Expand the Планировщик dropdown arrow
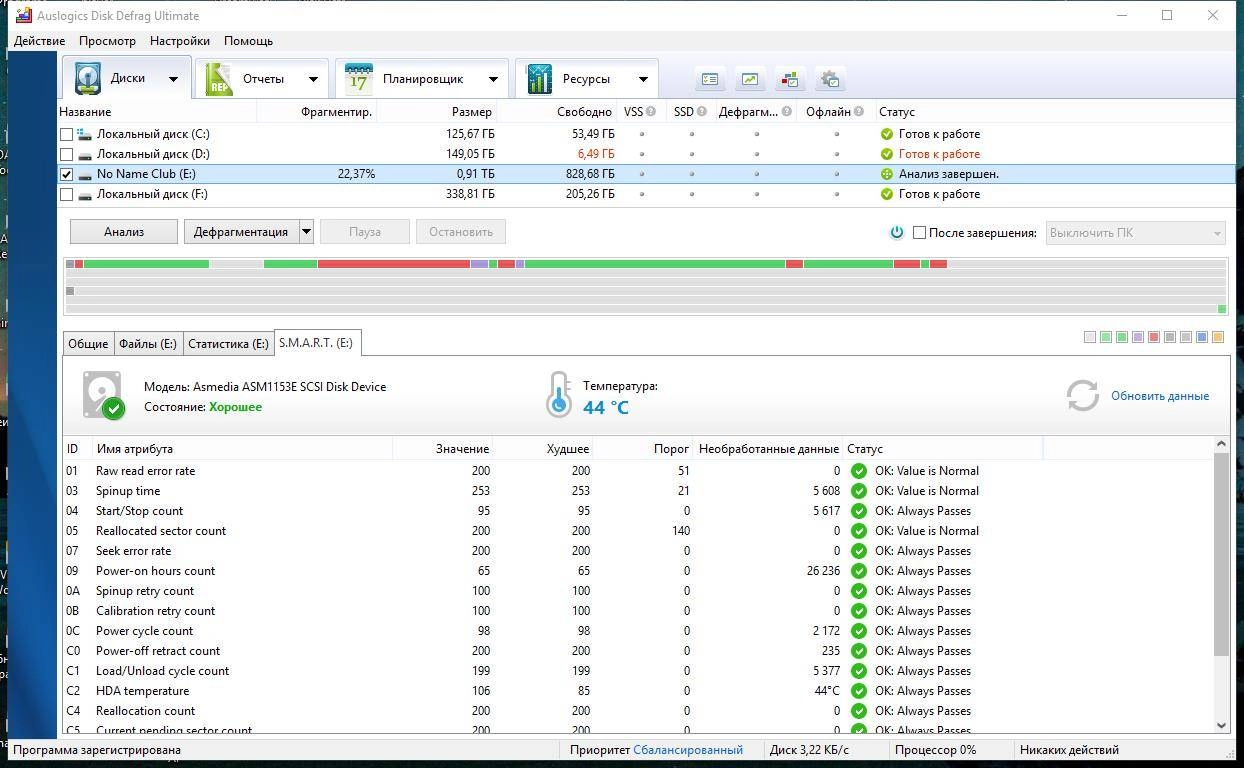The height and width of the screenshot is (768, 1244). pos(493,79)
